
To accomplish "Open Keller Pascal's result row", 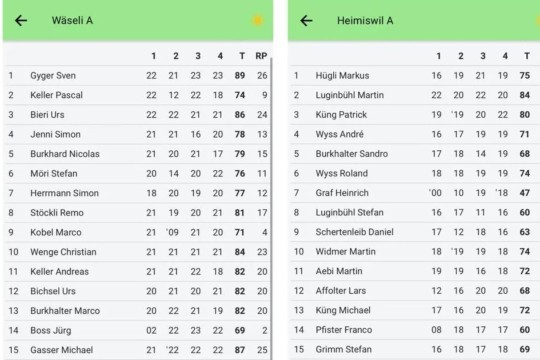I will point(137,95).
